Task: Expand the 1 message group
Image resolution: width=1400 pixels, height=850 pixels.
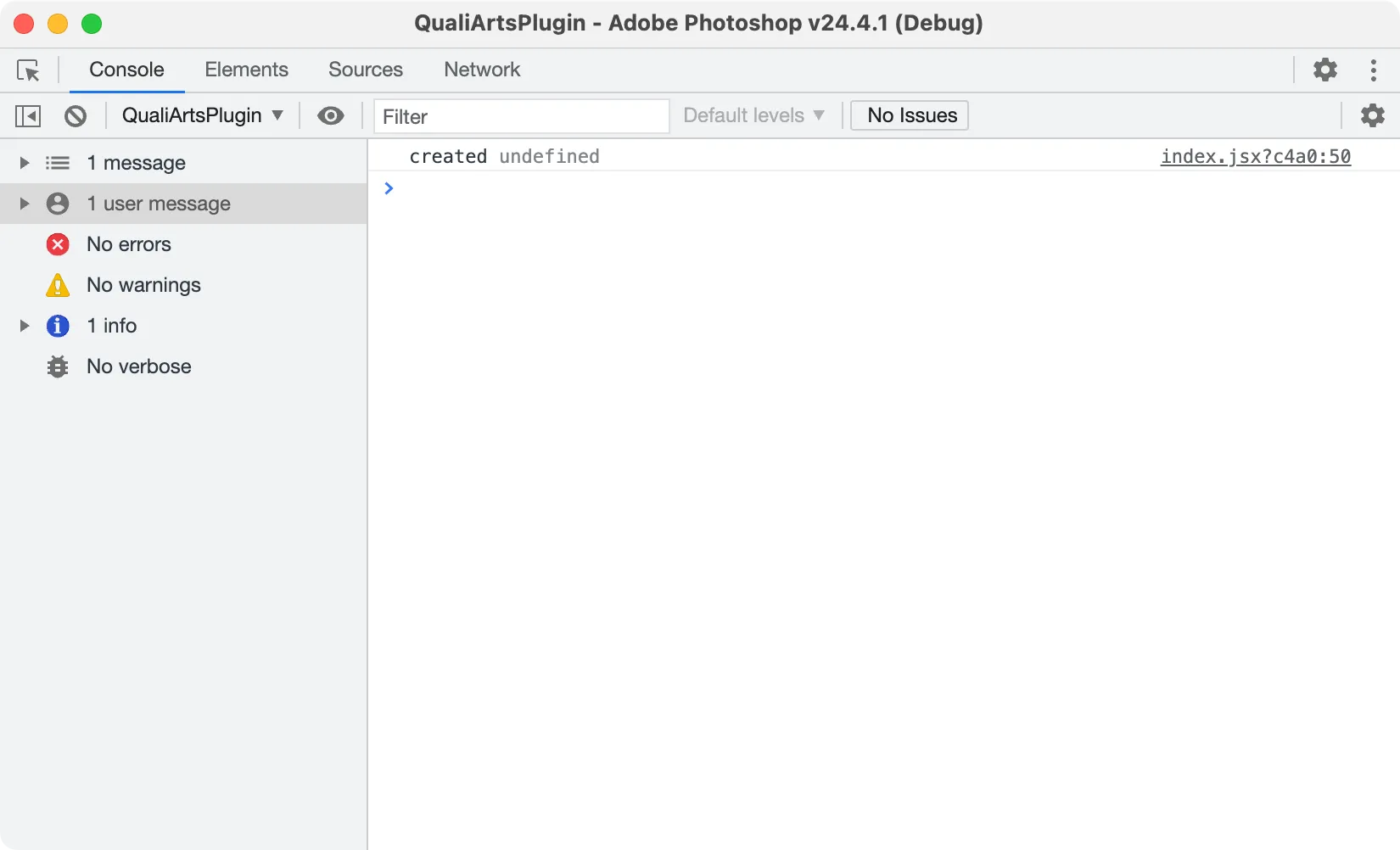Action: (25, 163)
